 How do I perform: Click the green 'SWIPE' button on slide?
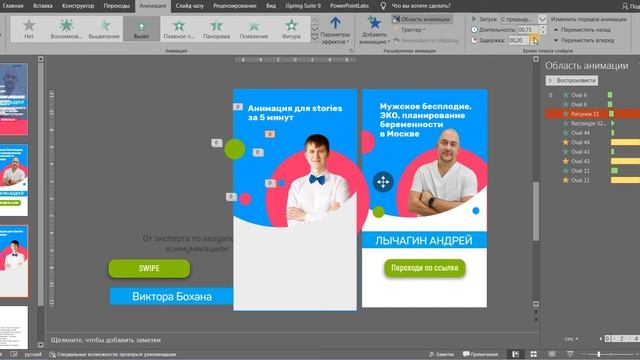click(x=149, y=269)
